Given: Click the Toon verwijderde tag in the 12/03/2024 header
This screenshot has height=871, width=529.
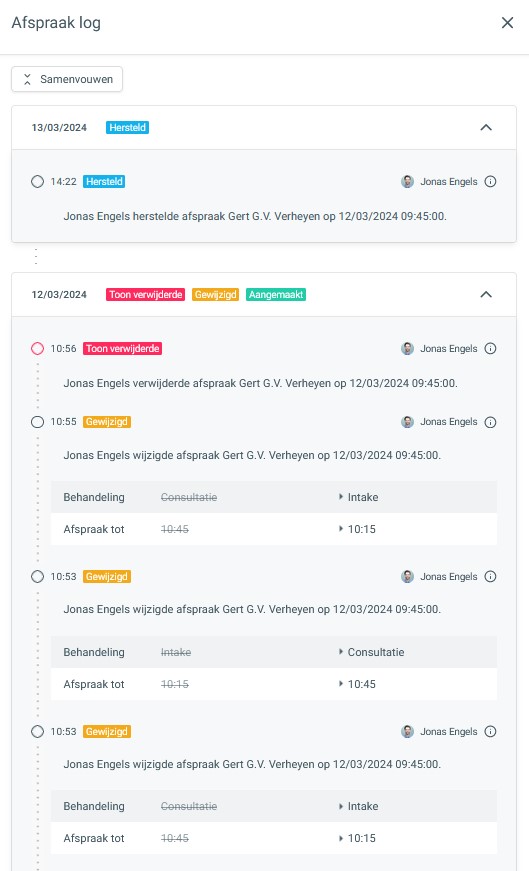Looking at the screenshot, I should (x=146, y=294).
